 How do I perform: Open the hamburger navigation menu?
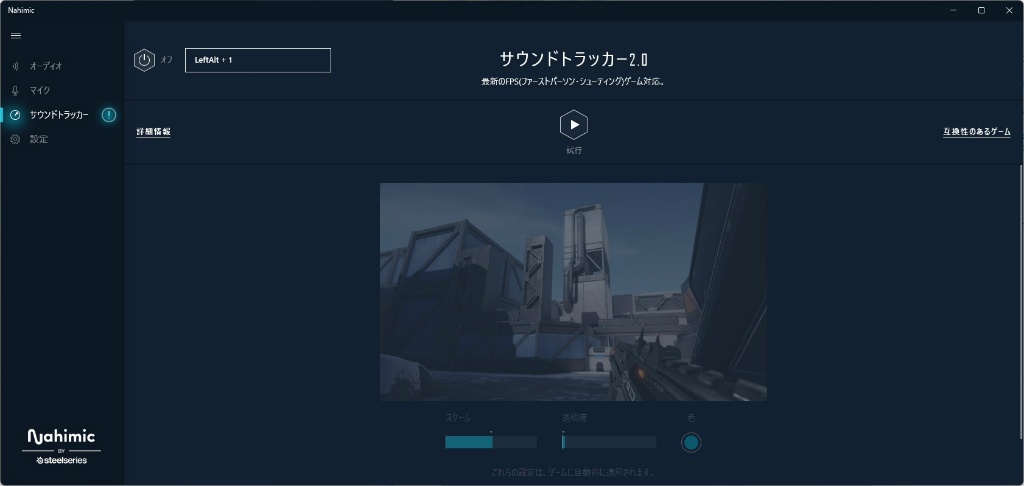click(16, 36)
